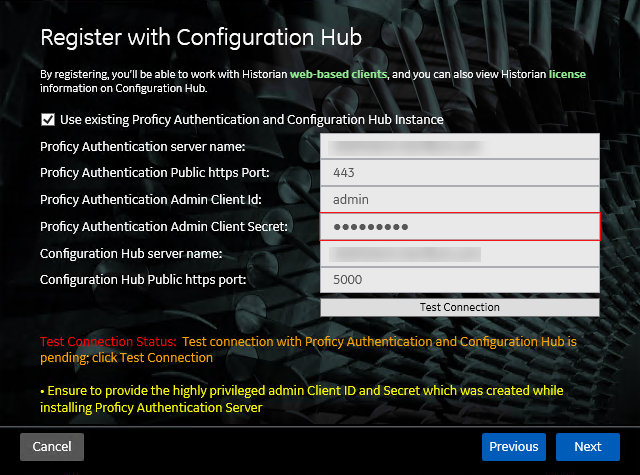The image size is (640, 475).
Task: Click the Proficy Authentication server name field
Action: coord(460,146)
